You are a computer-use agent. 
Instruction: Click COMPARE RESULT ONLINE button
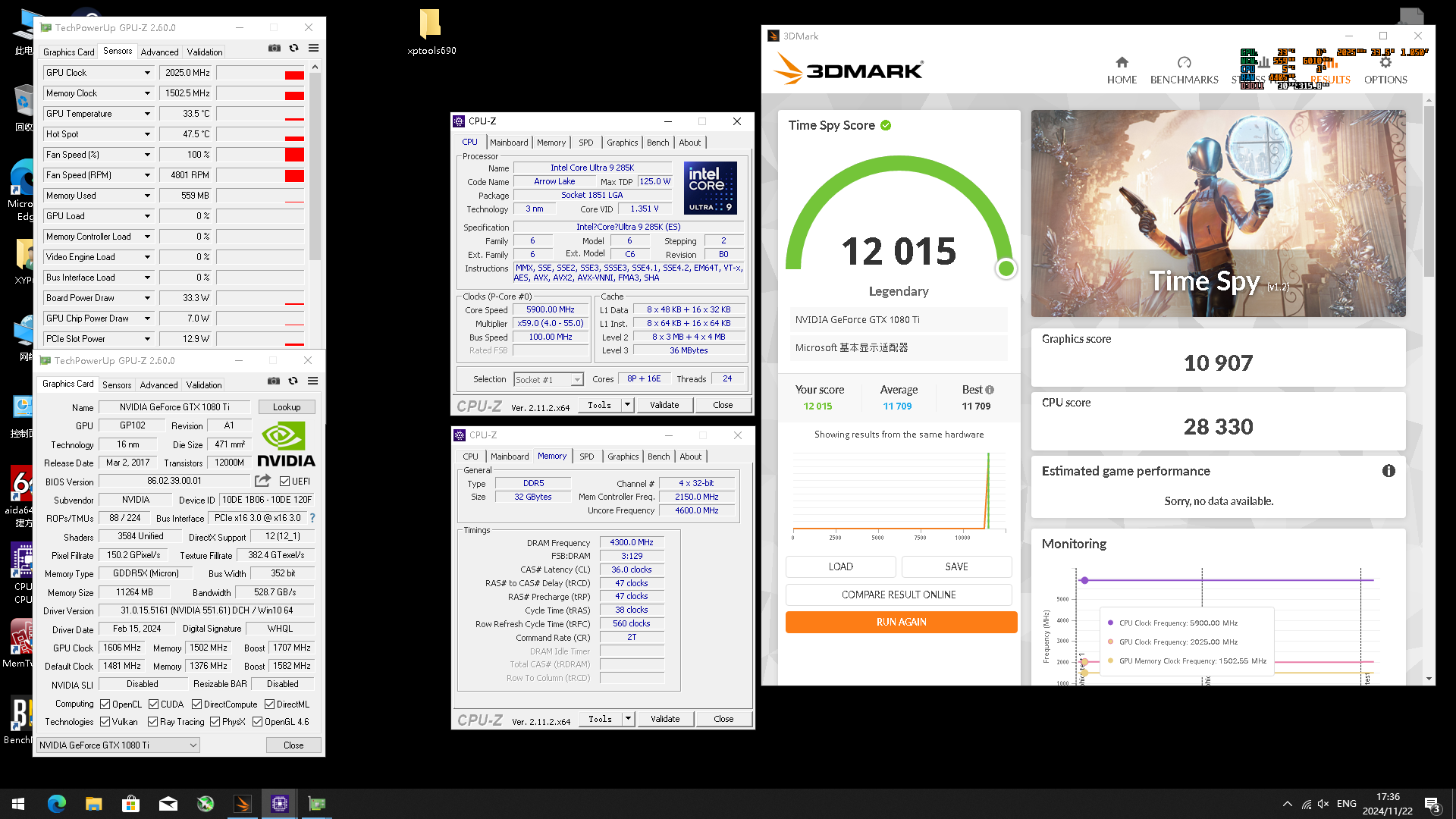(899, 595)
